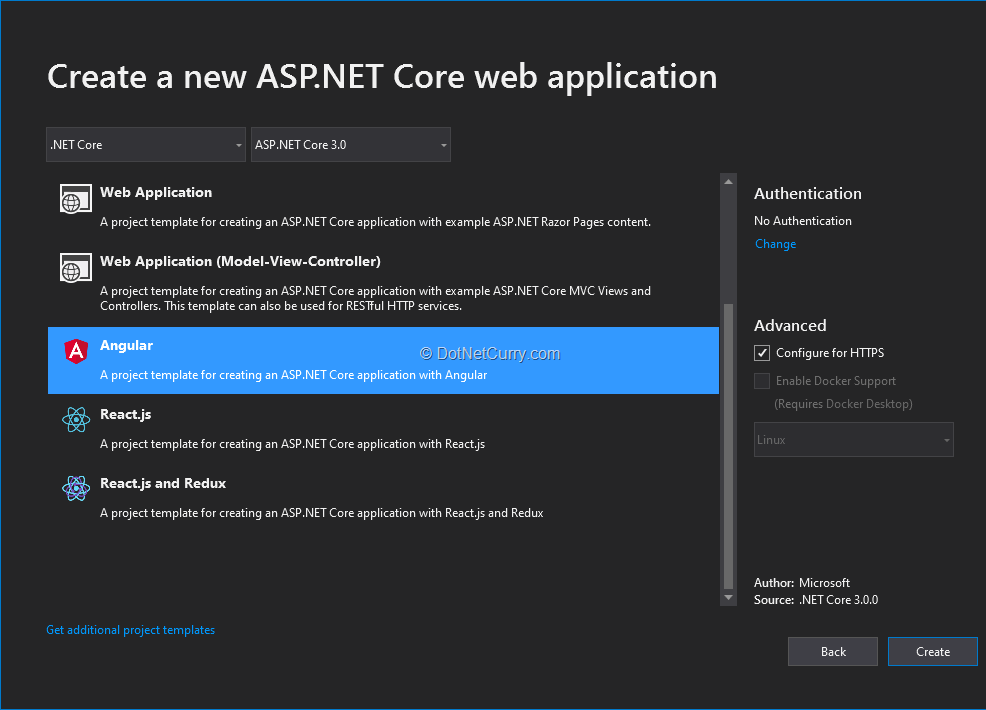The width and height of the screenshot is (986, 710).
Task: Click the Back button
Action: [x=833, y=652]
